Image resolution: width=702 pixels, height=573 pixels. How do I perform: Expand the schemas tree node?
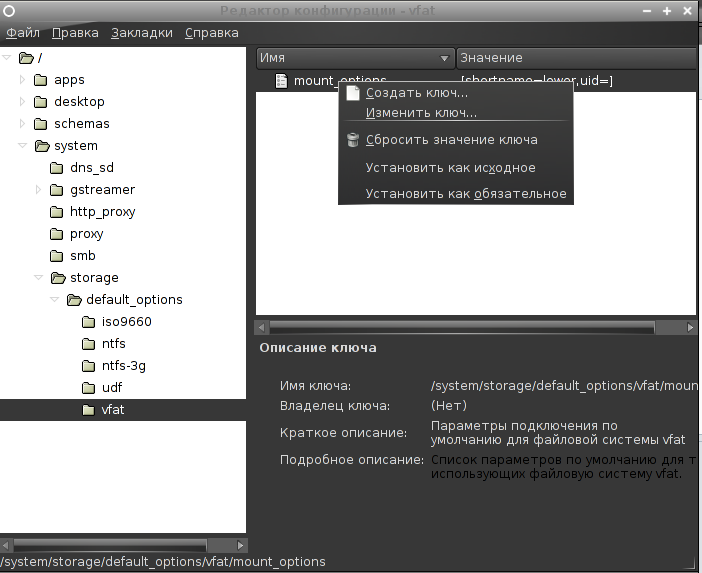[22, 124]
